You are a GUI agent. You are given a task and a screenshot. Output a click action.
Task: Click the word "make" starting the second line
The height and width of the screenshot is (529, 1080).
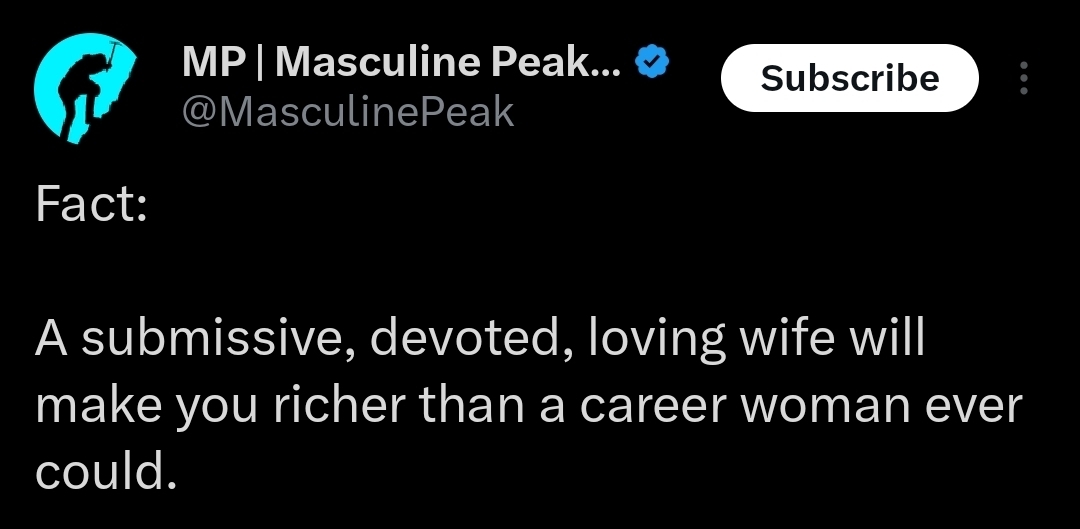98,405
